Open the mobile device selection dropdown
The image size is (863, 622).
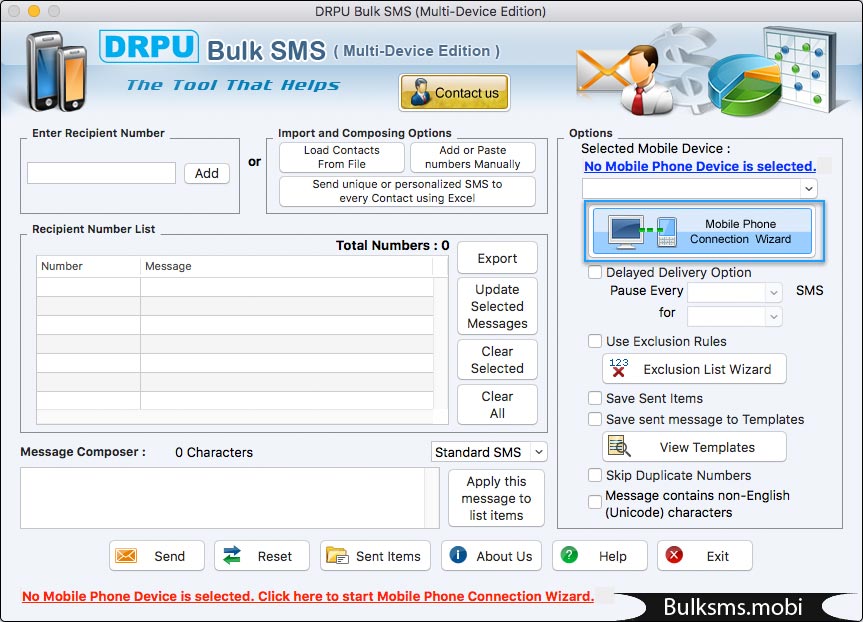pos(700,189)
